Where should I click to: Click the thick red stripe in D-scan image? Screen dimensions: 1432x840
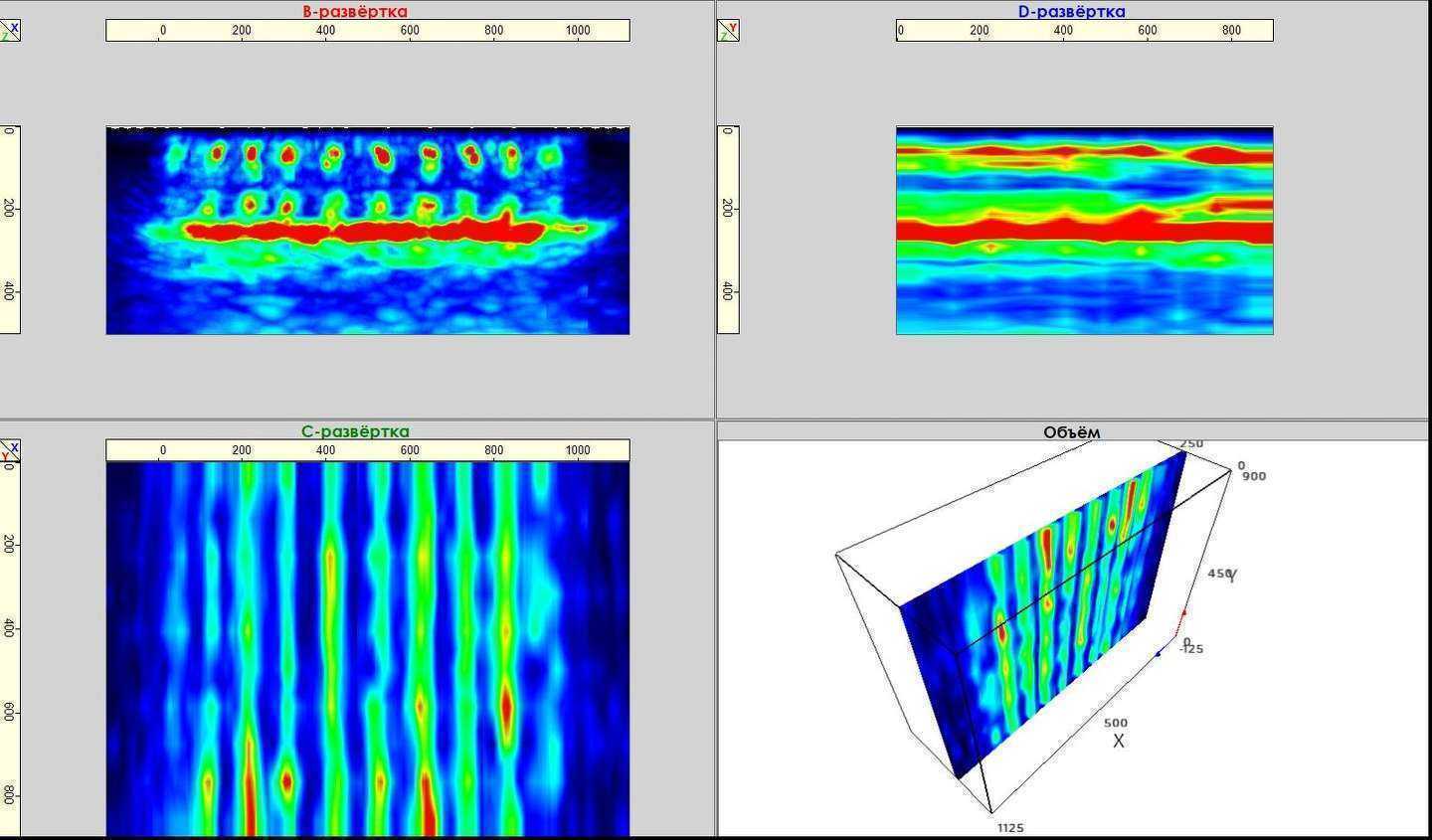coord(1084,231)
